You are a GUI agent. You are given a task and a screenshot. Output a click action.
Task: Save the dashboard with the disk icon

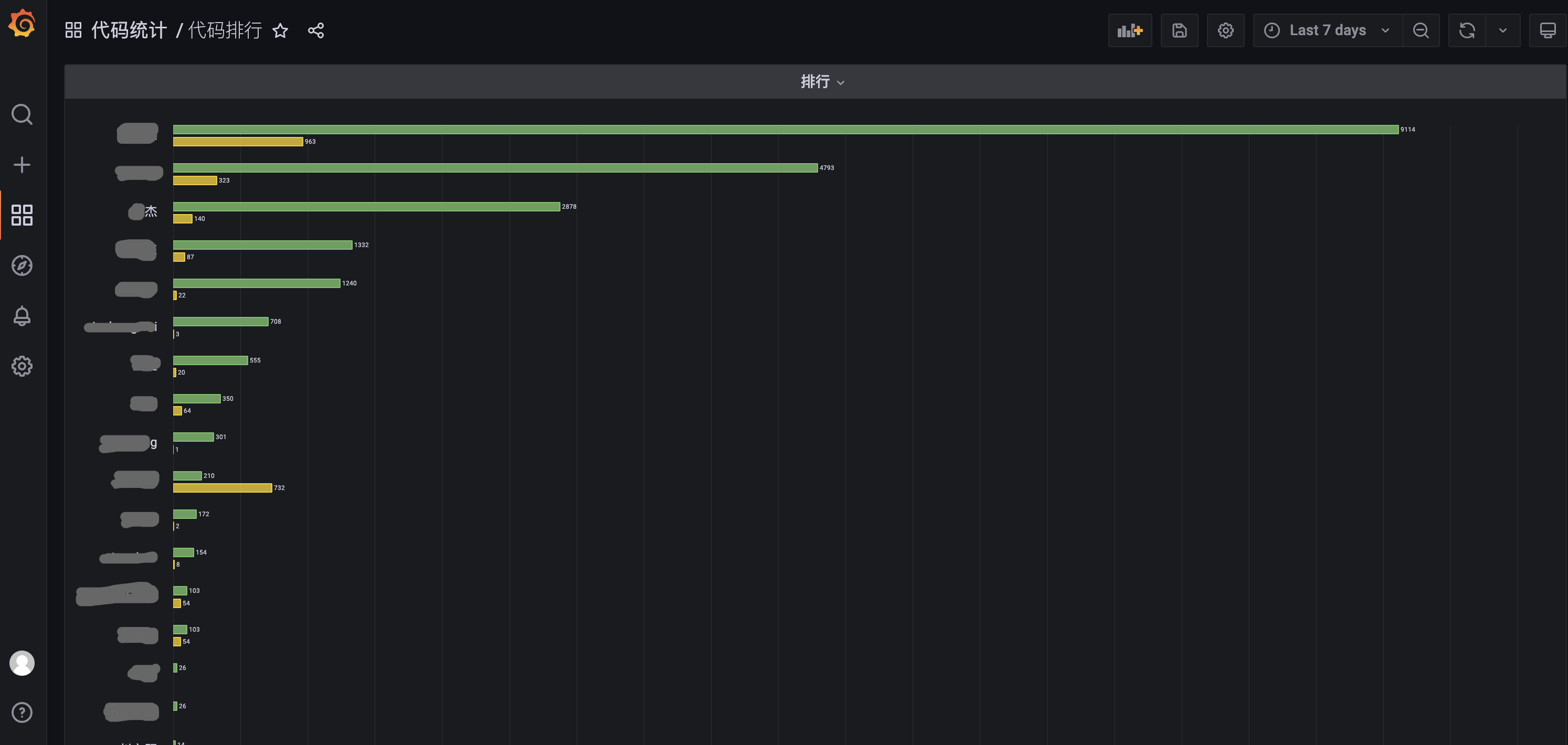(1179, 30)
